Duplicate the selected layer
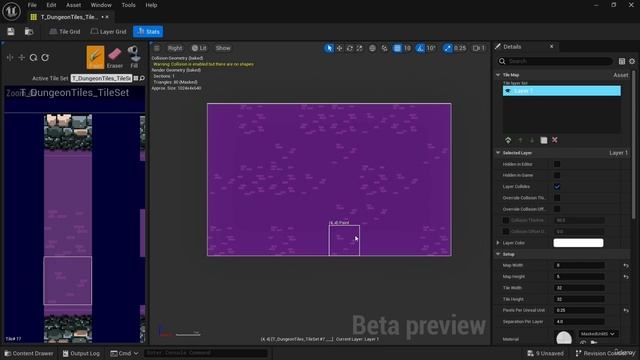640x360 pixels. [x=544, y=140]
